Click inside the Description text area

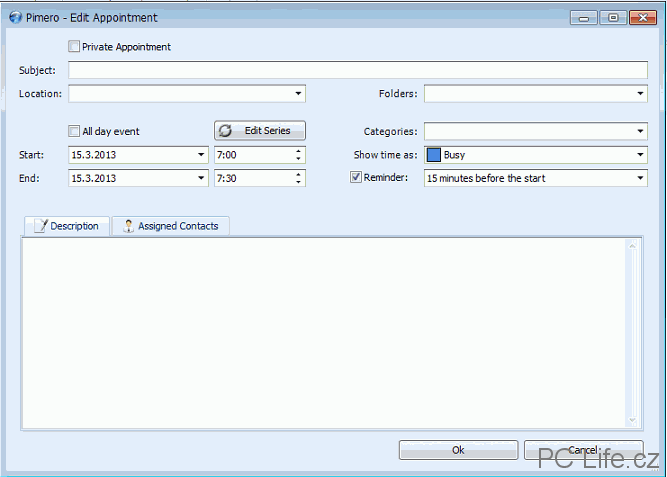click(x=324, y=334)
